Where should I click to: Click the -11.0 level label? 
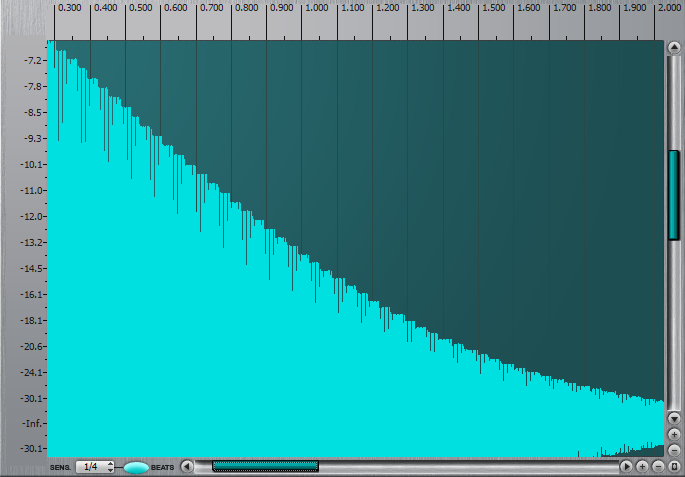[31, 190]
